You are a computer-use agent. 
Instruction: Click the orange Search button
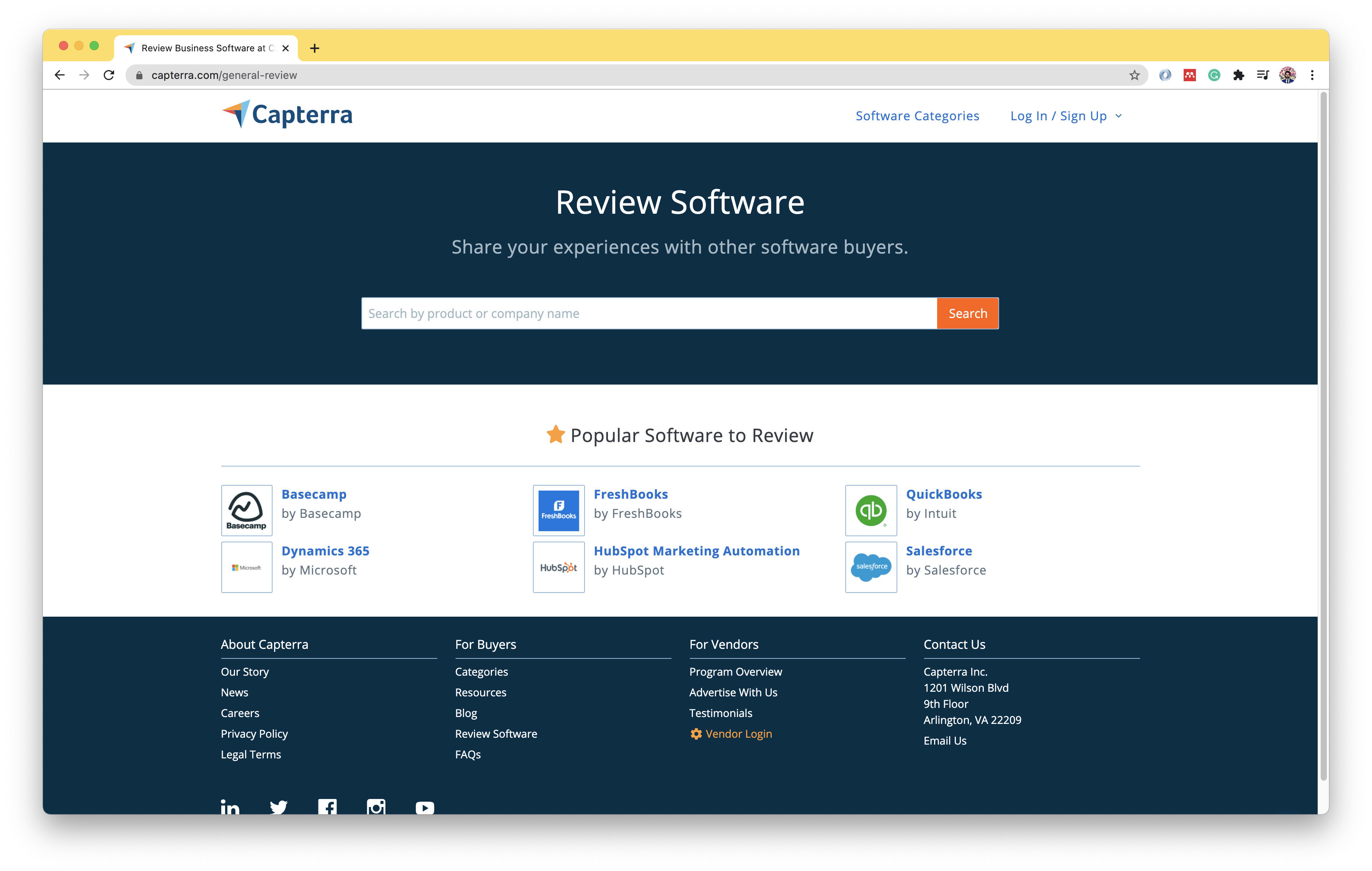[x=967, y=313]
